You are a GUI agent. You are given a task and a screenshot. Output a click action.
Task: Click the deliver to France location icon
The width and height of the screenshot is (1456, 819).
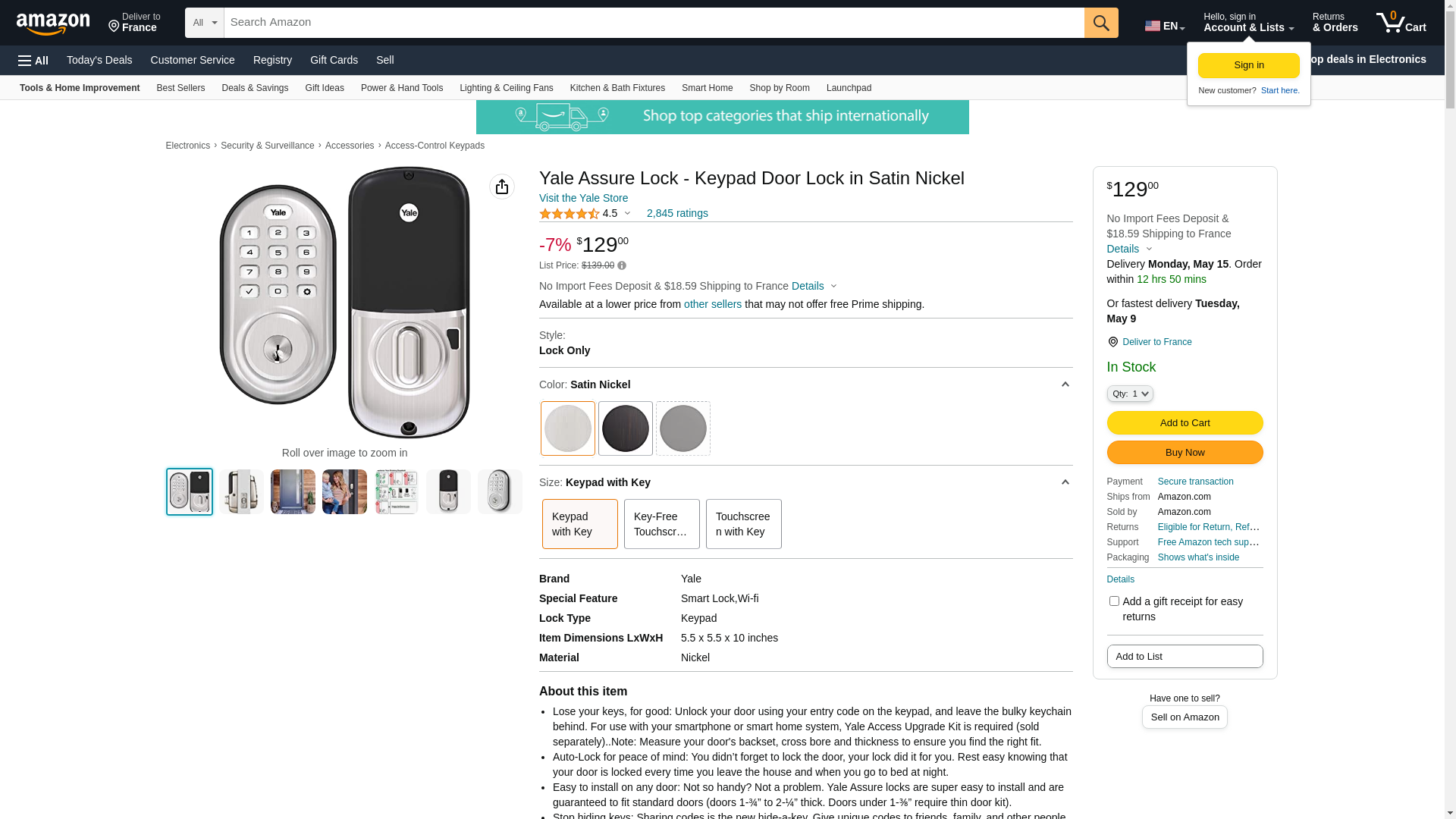1112,342
